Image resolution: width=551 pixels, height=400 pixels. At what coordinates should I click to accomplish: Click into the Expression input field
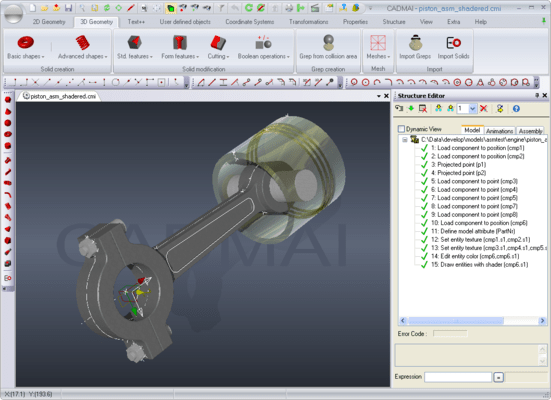[458, 377]
